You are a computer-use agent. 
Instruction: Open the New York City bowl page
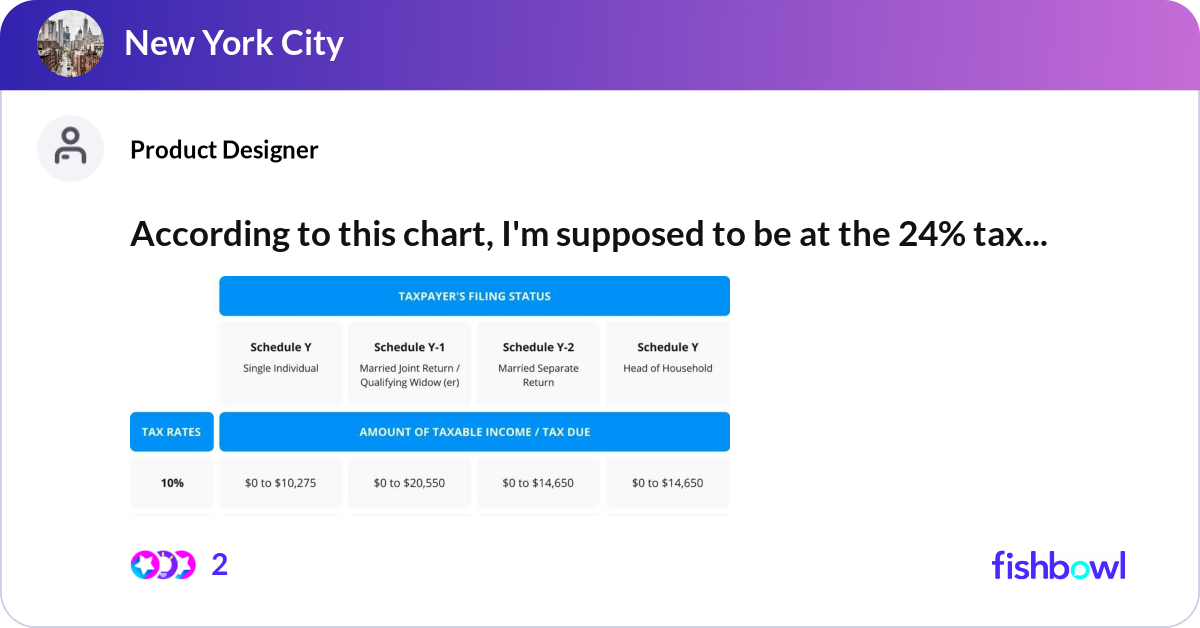click(234, 44)
